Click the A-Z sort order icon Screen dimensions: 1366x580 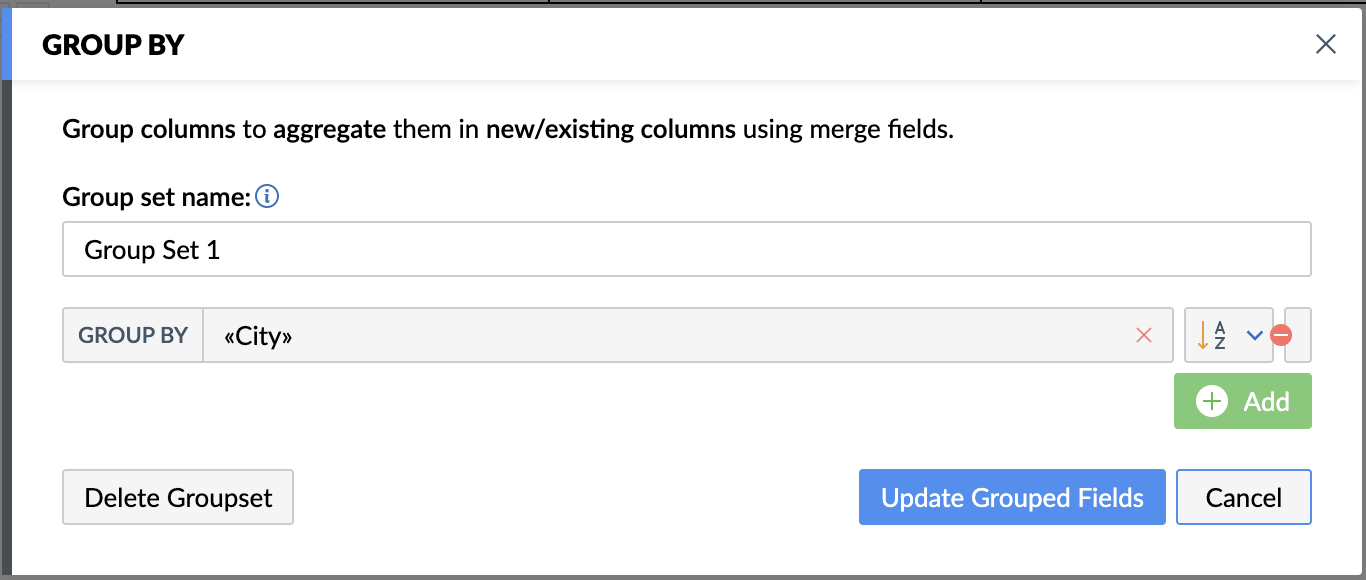pos(1220,335)
